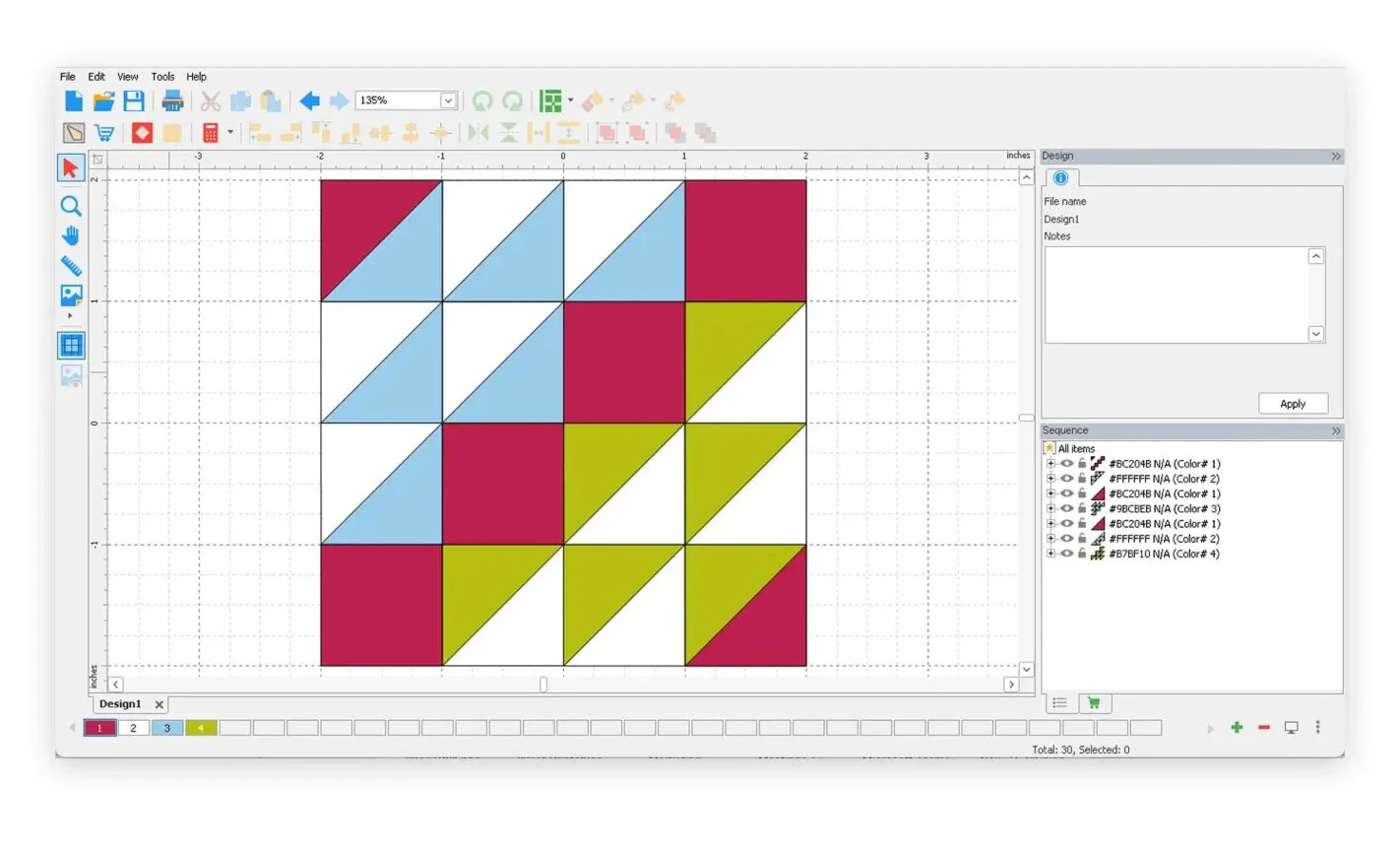Rotate left with the green circular arrow
Image resolution: width=1400 pixels, height=849 pixels.
(x=481, y=100)
